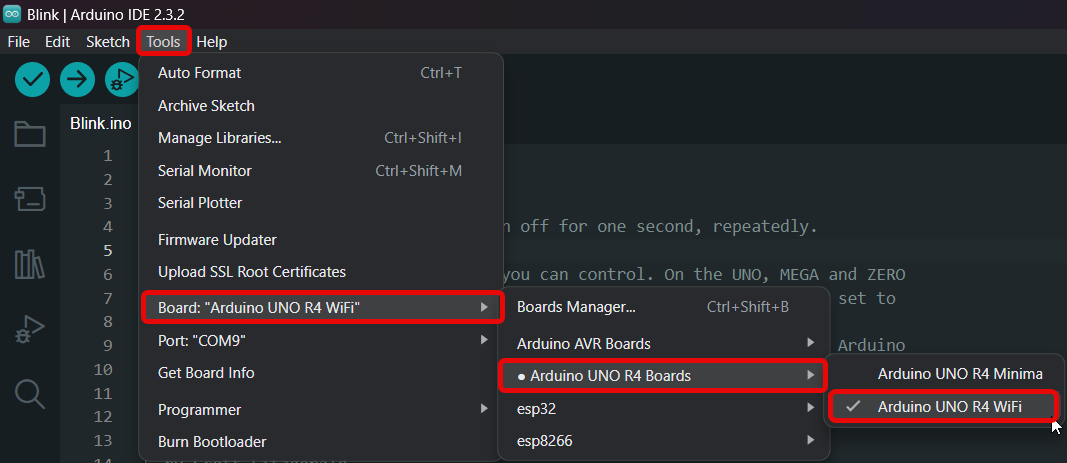Click the Verify checkmark button
Viewport: 1067px width, 463px height.
click(33, 80)
